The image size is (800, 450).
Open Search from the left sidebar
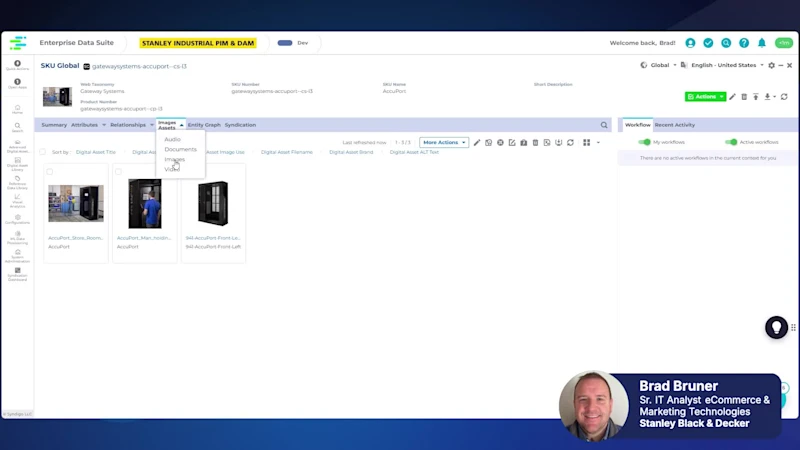(17, 127)
